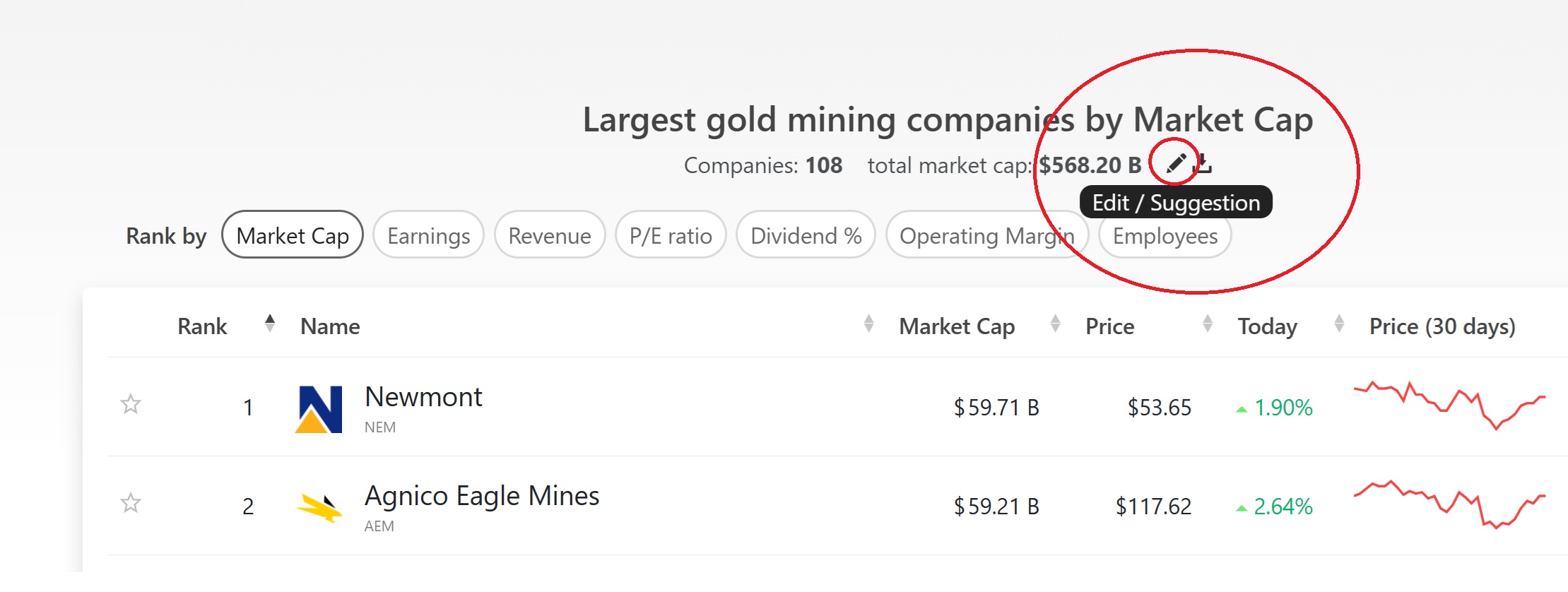1568x592 pixels.
Task: Open the Agnico Eagle Mines link
Action: point(482,497)
